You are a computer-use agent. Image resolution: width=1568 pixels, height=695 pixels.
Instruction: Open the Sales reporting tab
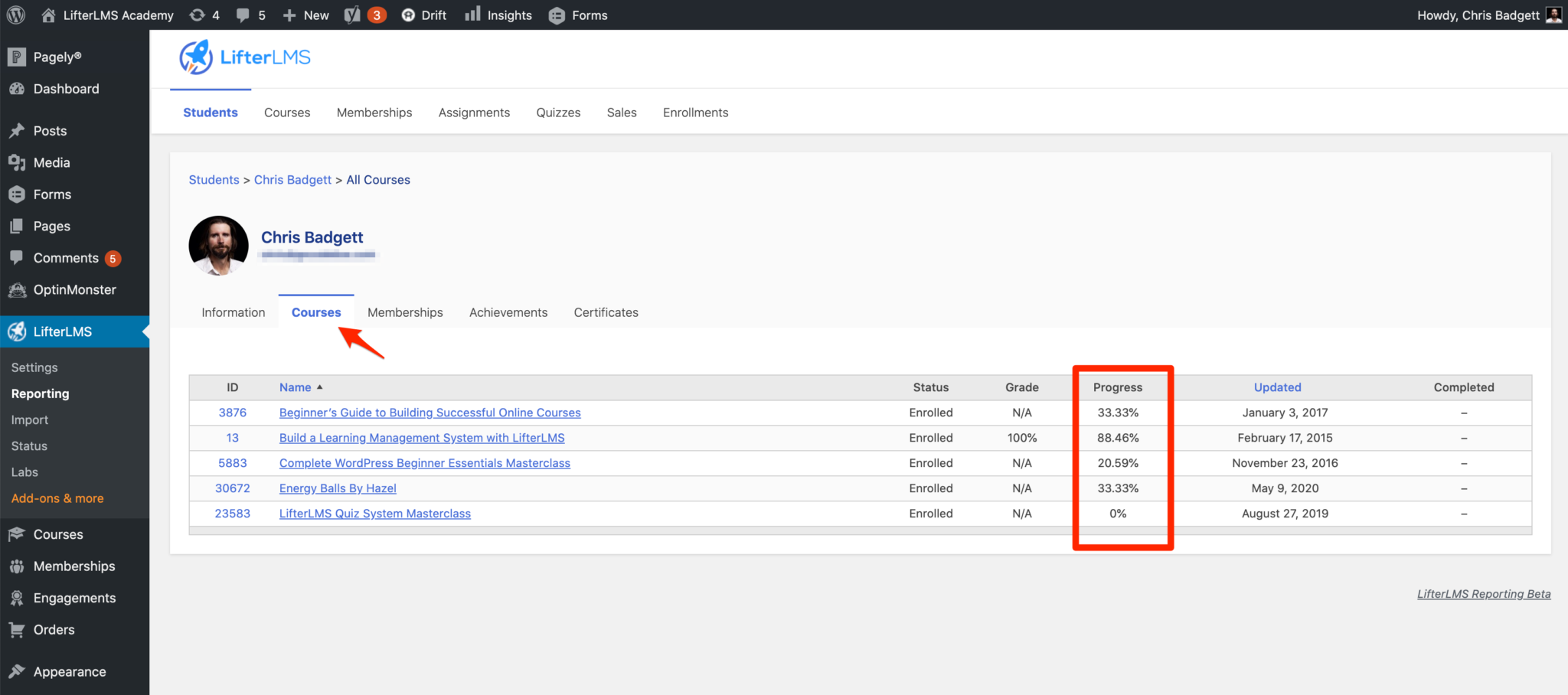(x=622, y=113)
